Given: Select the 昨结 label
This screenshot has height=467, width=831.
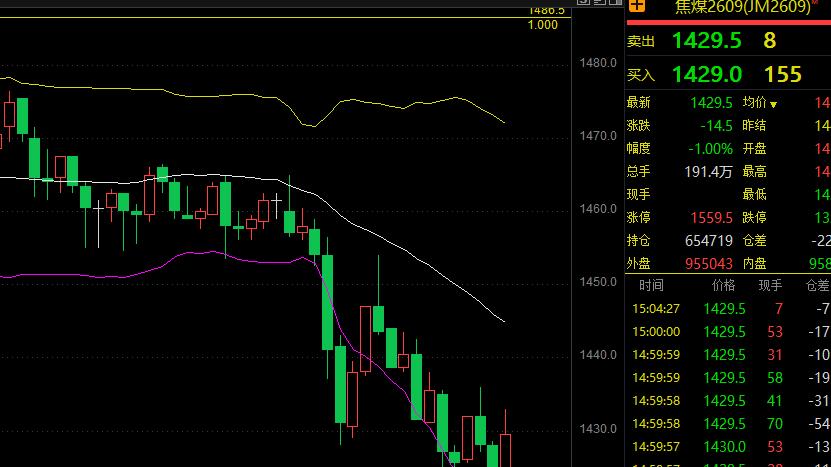Looking at the screenshot, I should (x=754, y=126).
